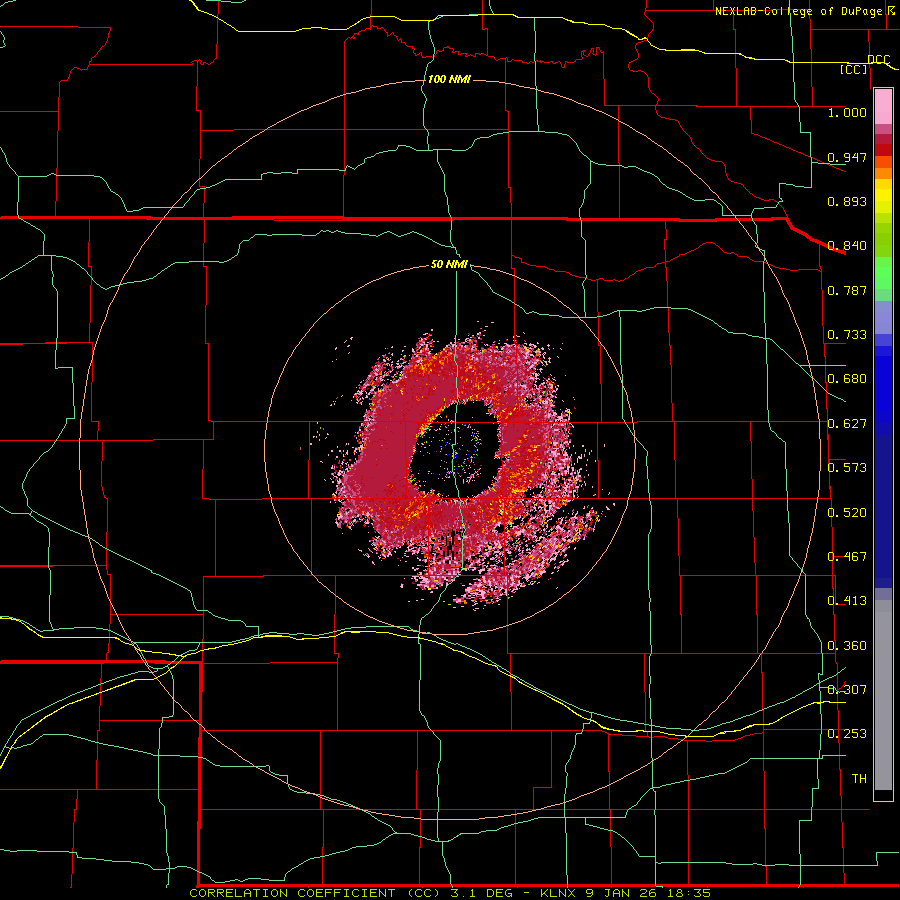Click the 0.253 legend value

847,734
